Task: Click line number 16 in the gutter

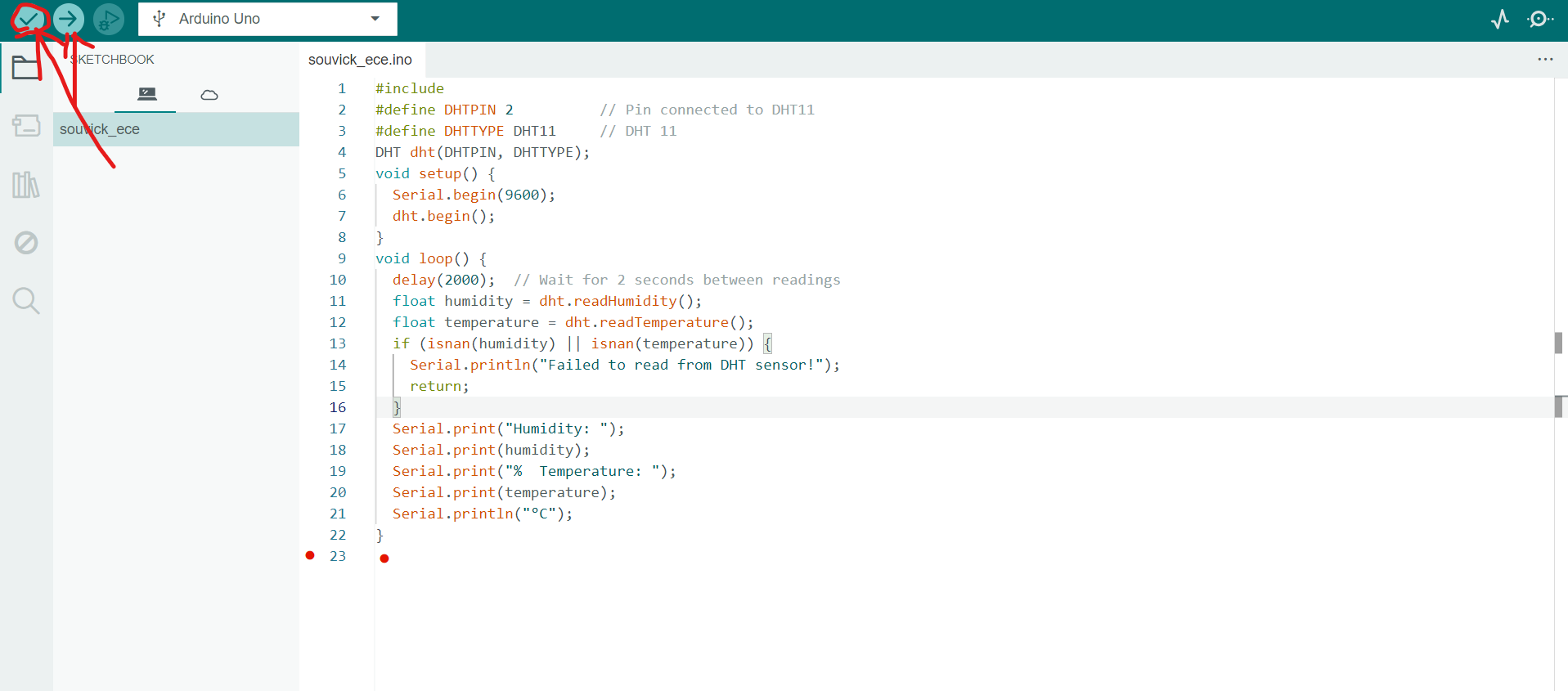Action: pyautogui.click(x=338, y=407)
